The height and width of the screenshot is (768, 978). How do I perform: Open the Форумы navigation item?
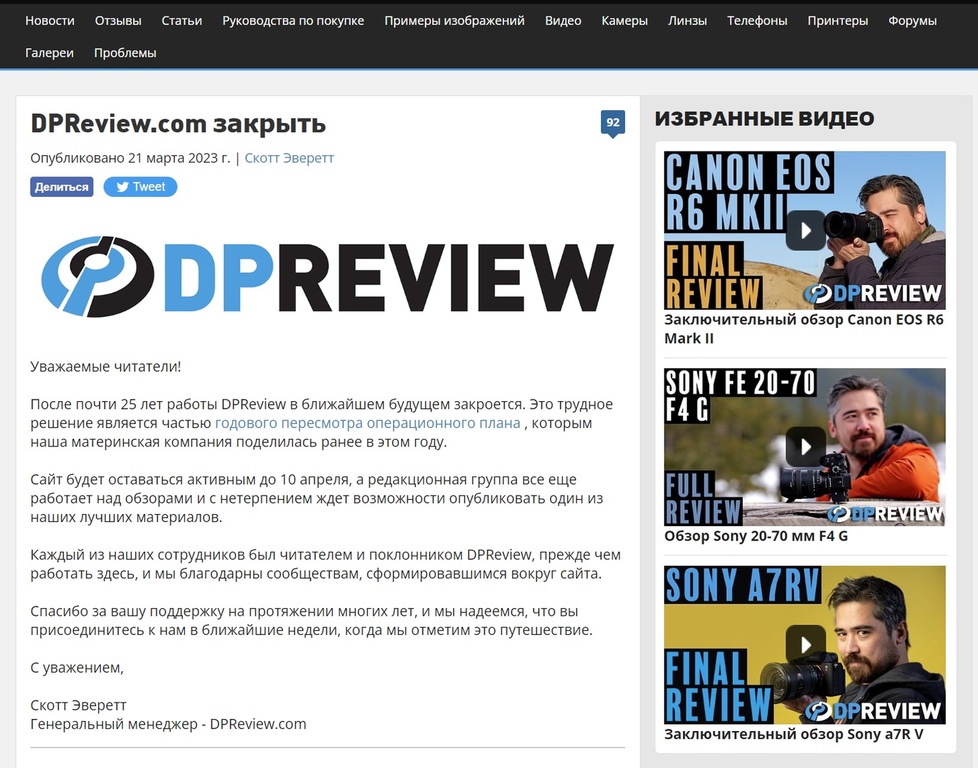click(x=912, y=20)
